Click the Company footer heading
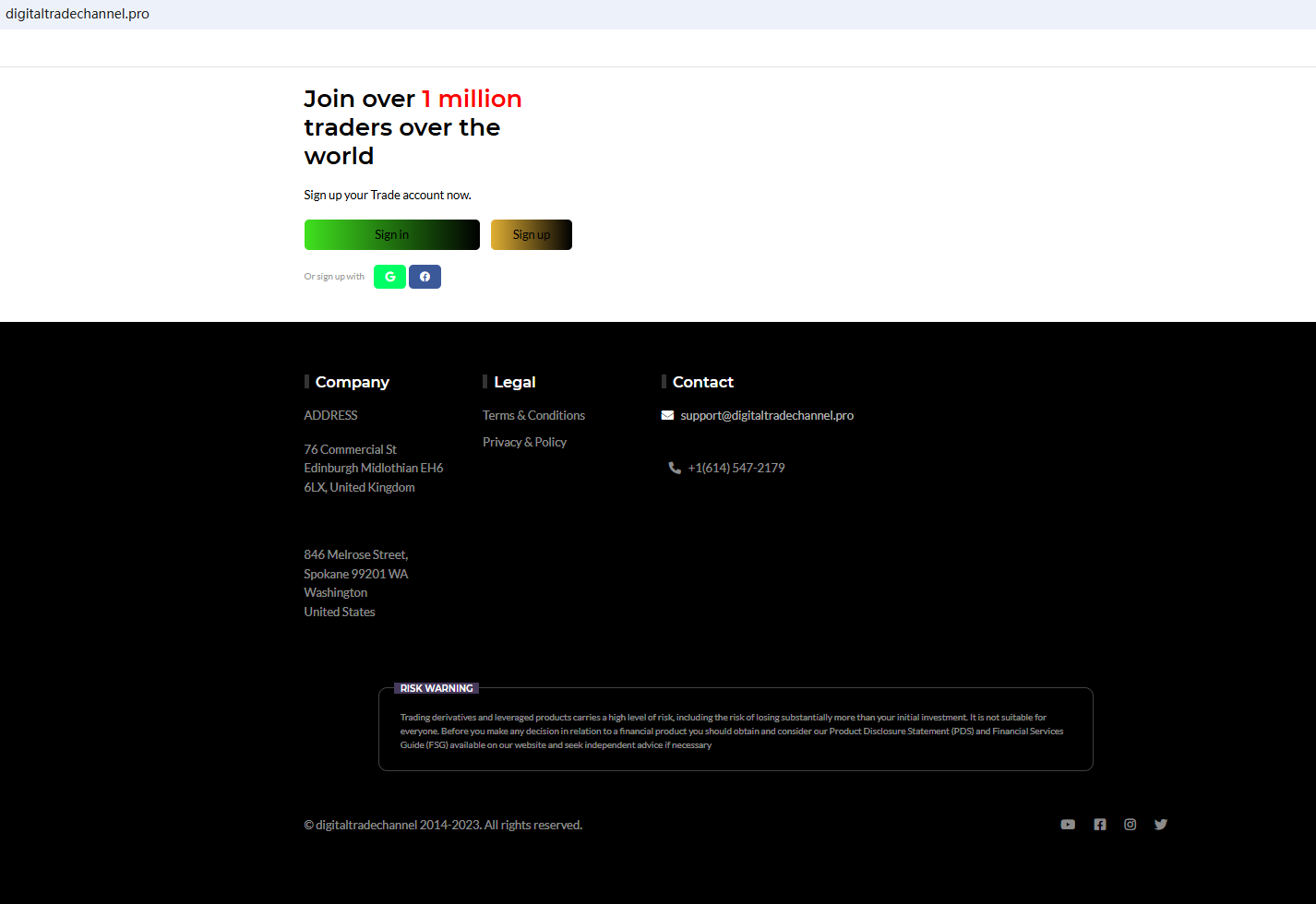The image size is (1316, 904). point(353,382)
